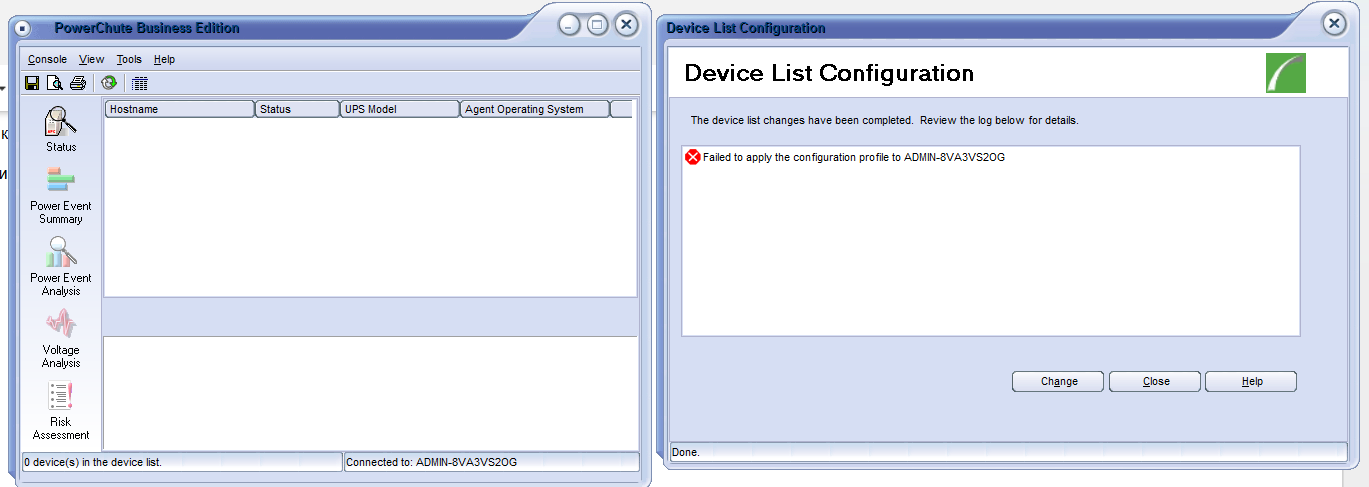Open the Tools menu
Screen dimensions: 1369x487
point(129,60)
